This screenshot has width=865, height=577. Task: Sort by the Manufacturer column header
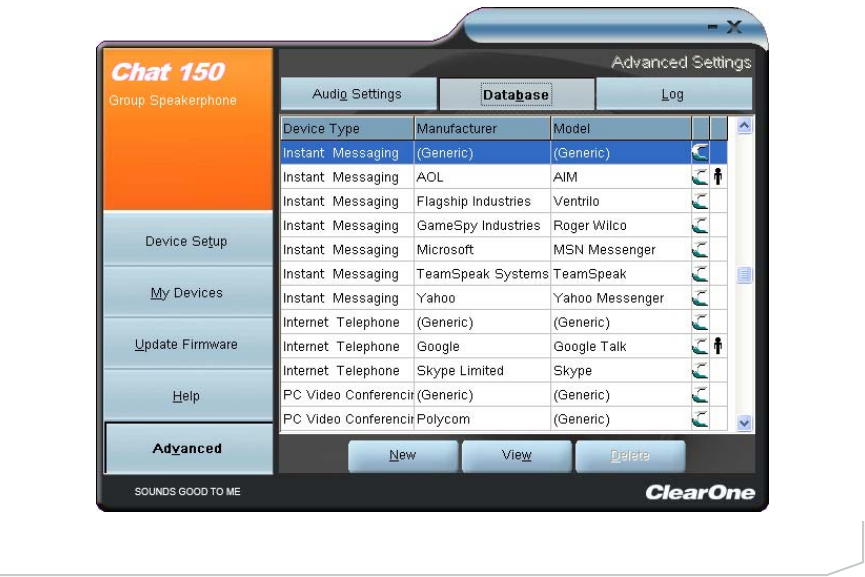point(482,129)
